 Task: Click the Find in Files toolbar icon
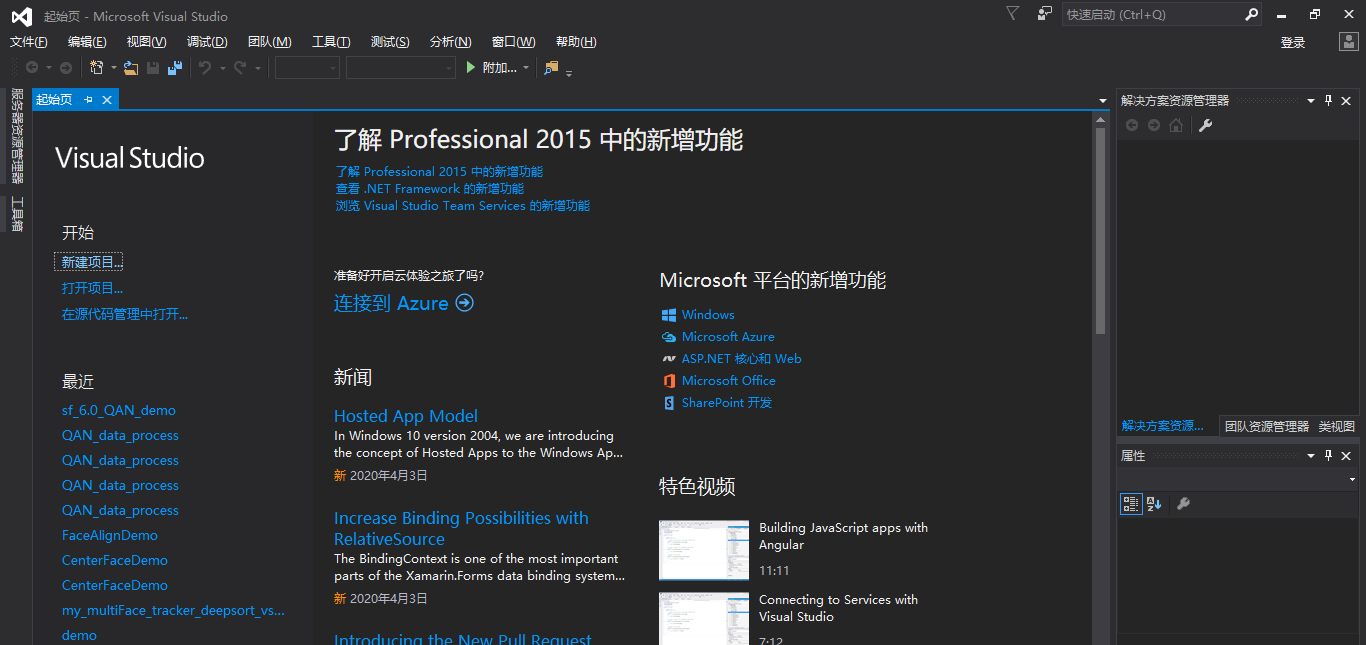(551, 67)
